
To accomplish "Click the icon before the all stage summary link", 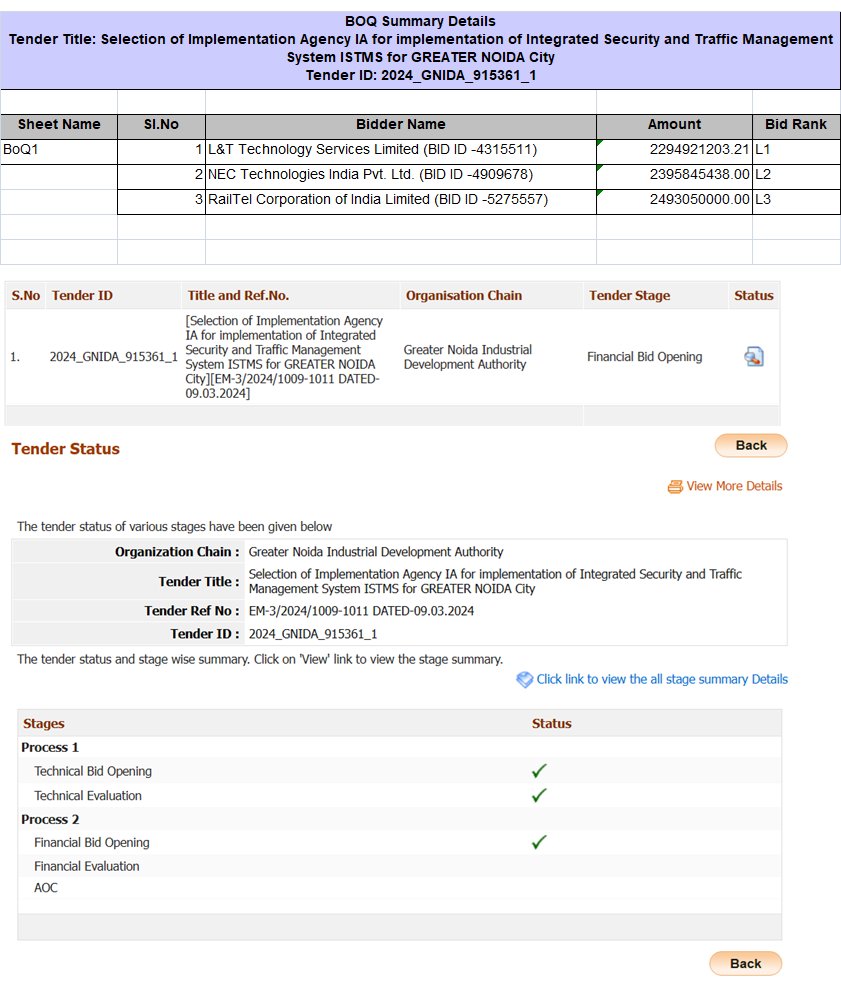I will (x=524, y=680).
